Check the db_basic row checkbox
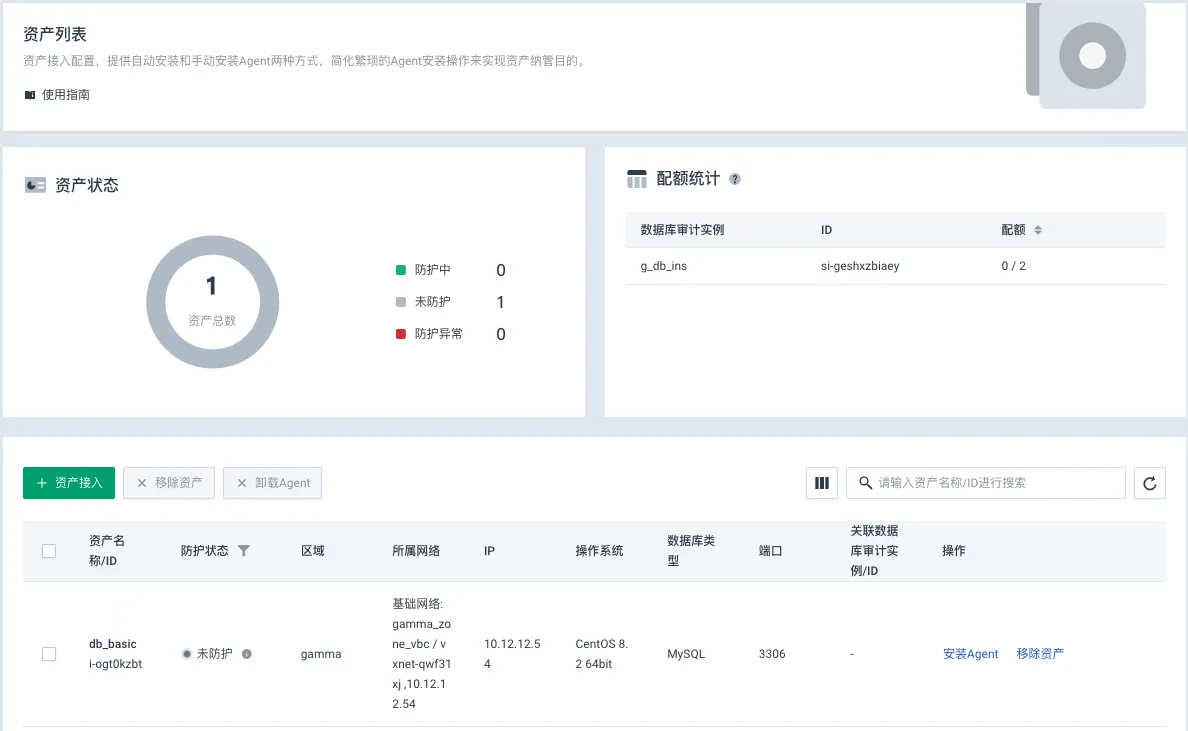The height and width of the screenshot is (731, 1188). click(49, 654)
